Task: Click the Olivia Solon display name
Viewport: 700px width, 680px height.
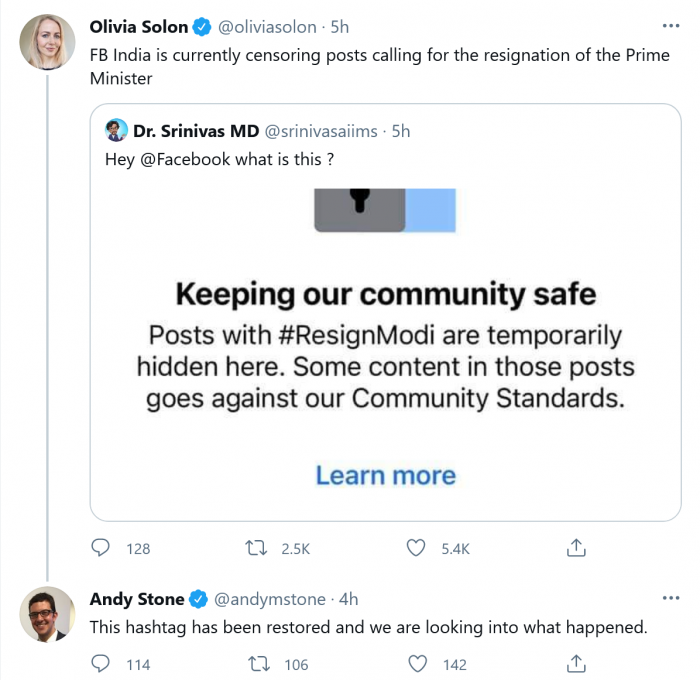Action: (139, 27)
